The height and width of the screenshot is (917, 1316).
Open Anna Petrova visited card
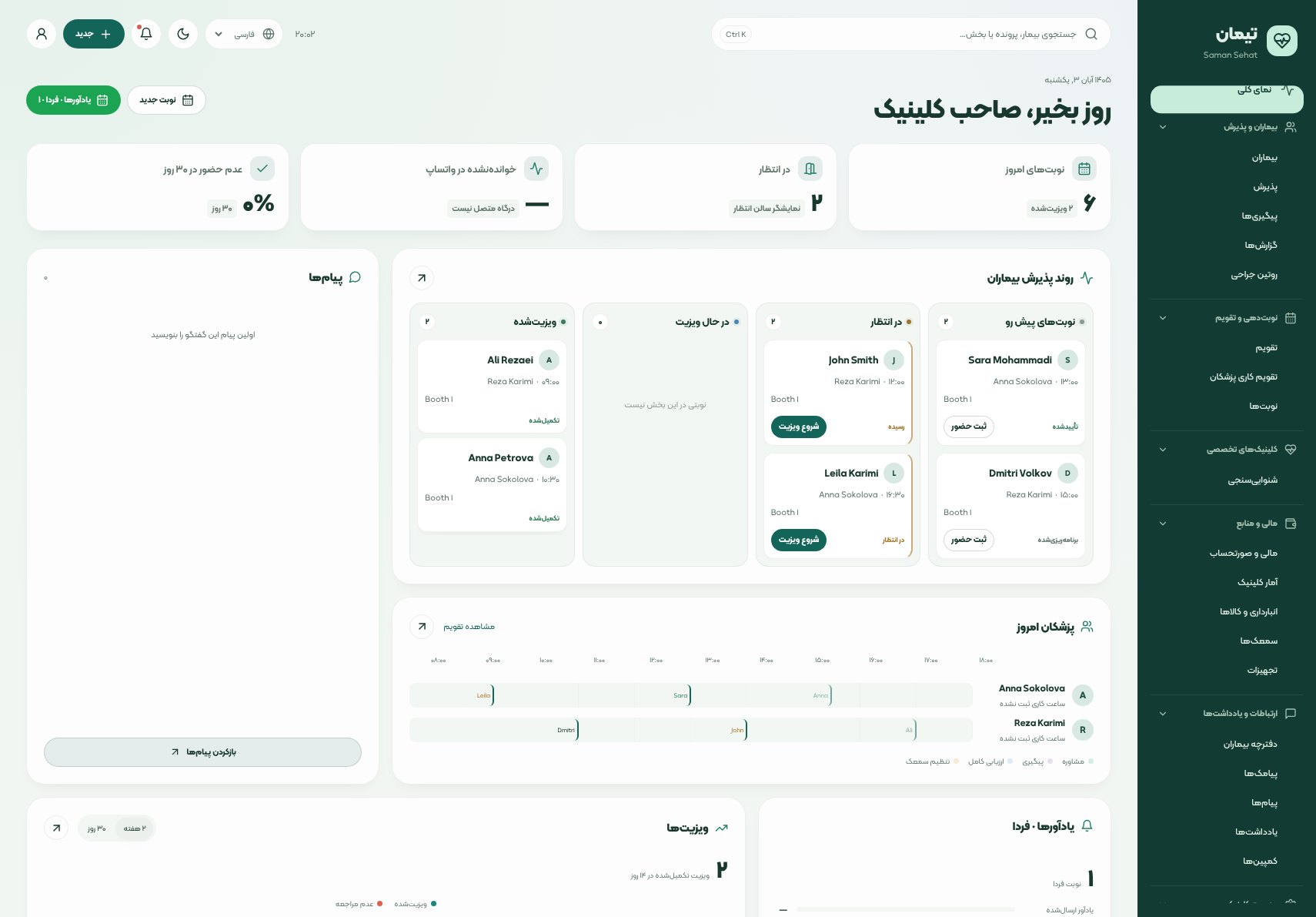(492, 484)
